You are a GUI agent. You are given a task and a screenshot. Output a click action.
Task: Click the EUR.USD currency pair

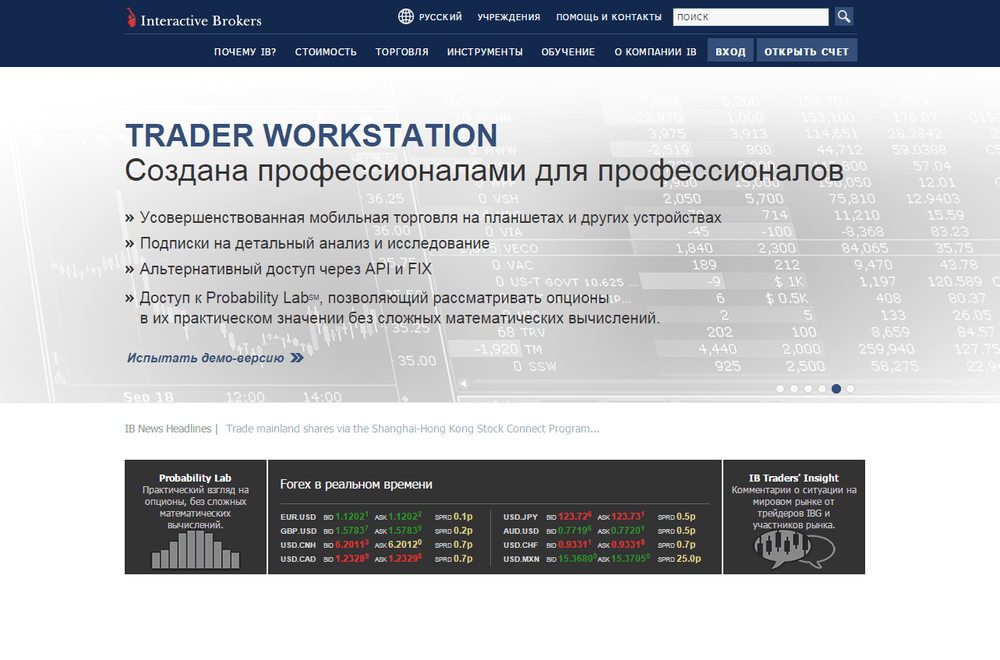pyautogui.click(x=298, y=517)
